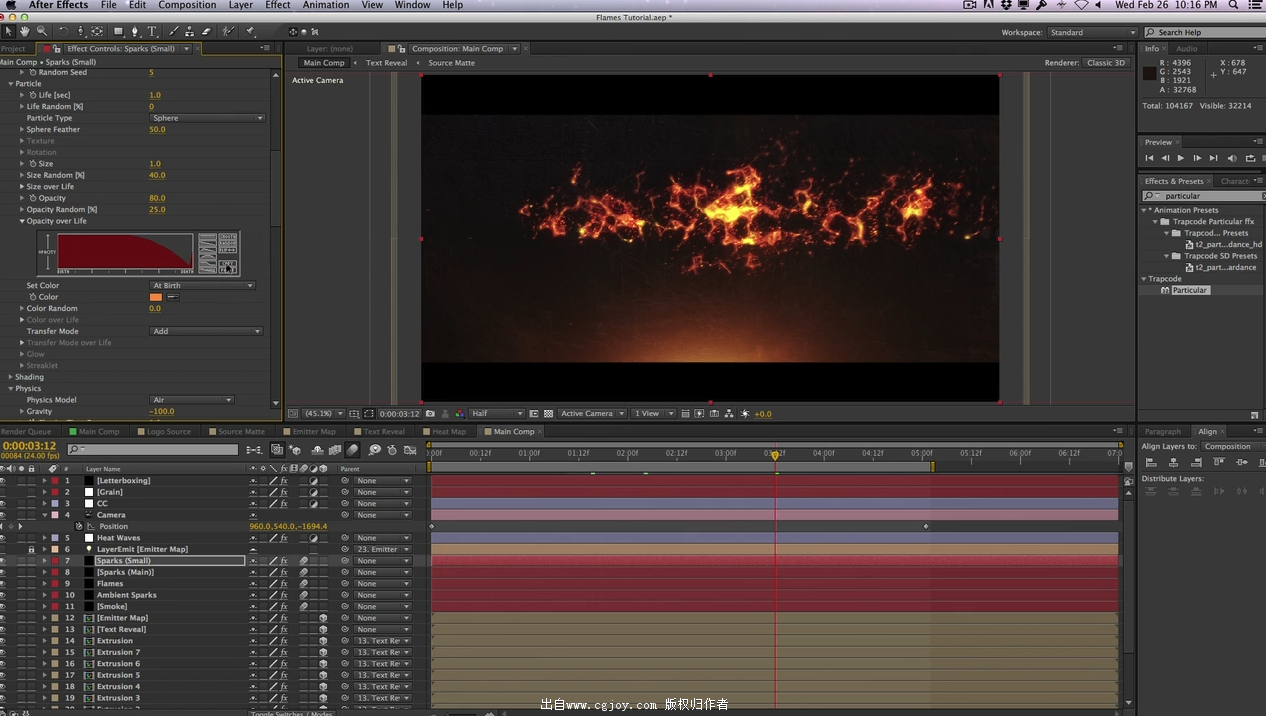This screenshot has width=1266, height=716.
Task: Expand the Ambient Sparks layer
Action: (44, 595)
